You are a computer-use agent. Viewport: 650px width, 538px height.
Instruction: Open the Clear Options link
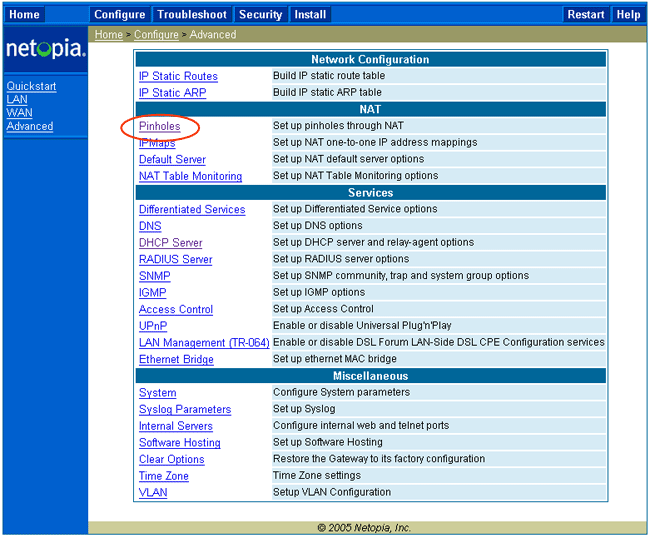point(172,460)
